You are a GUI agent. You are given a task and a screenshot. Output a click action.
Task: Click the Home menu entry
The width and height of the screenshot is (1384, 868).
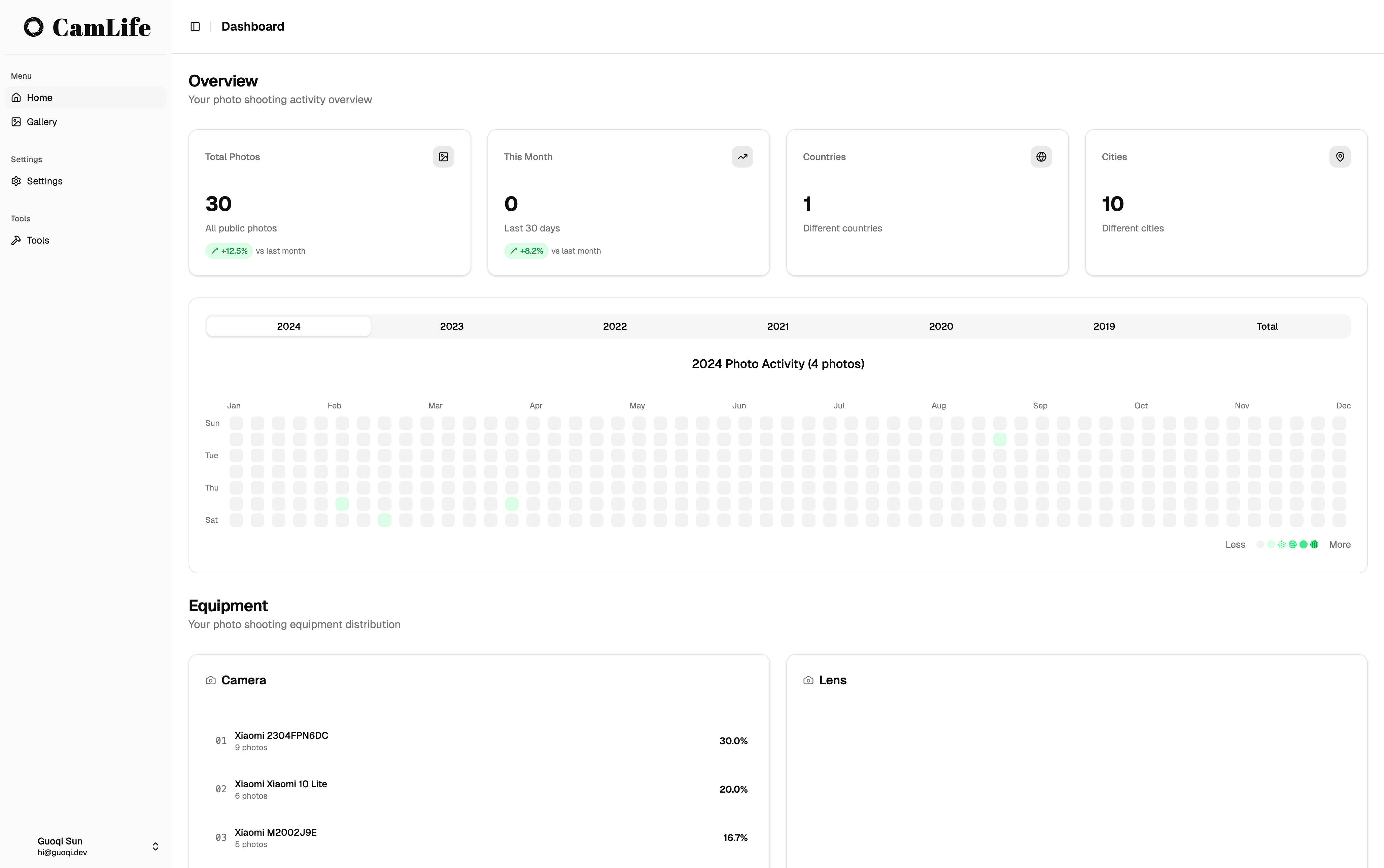pos(40,97)
